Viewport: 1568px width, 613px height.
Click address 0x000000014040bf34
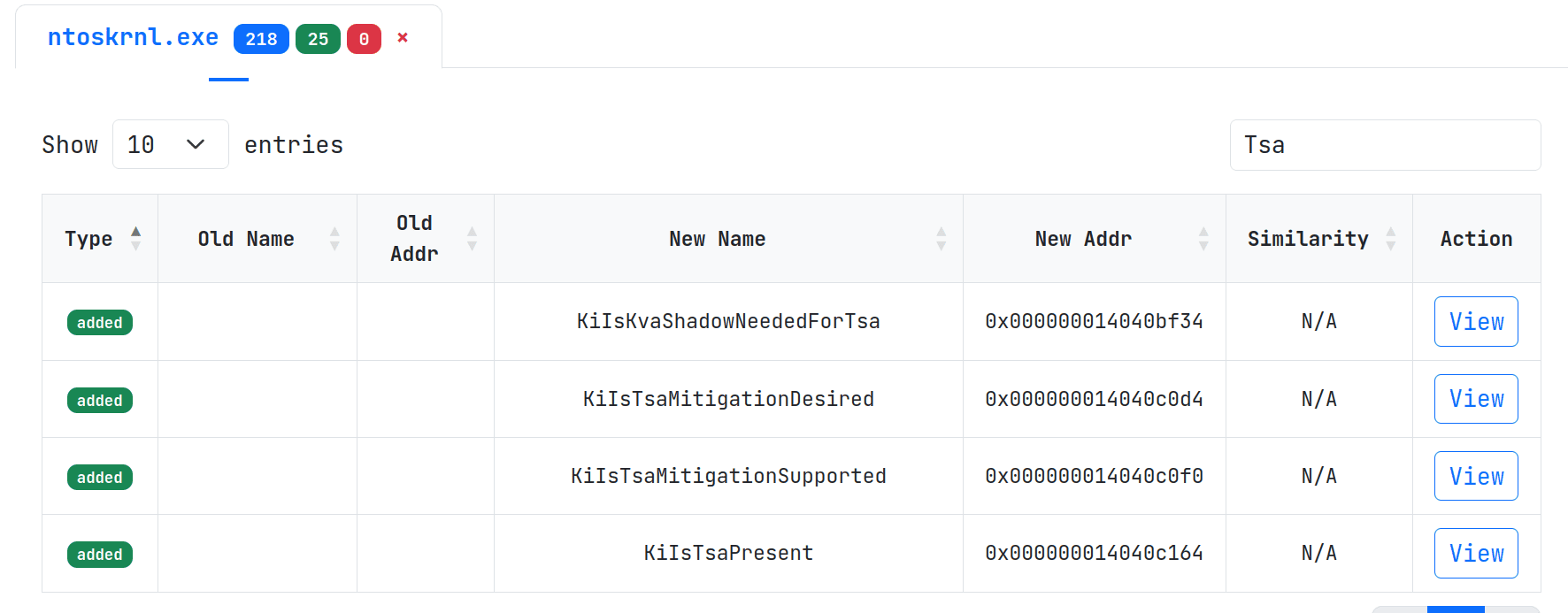click(x=1094, y=322)
